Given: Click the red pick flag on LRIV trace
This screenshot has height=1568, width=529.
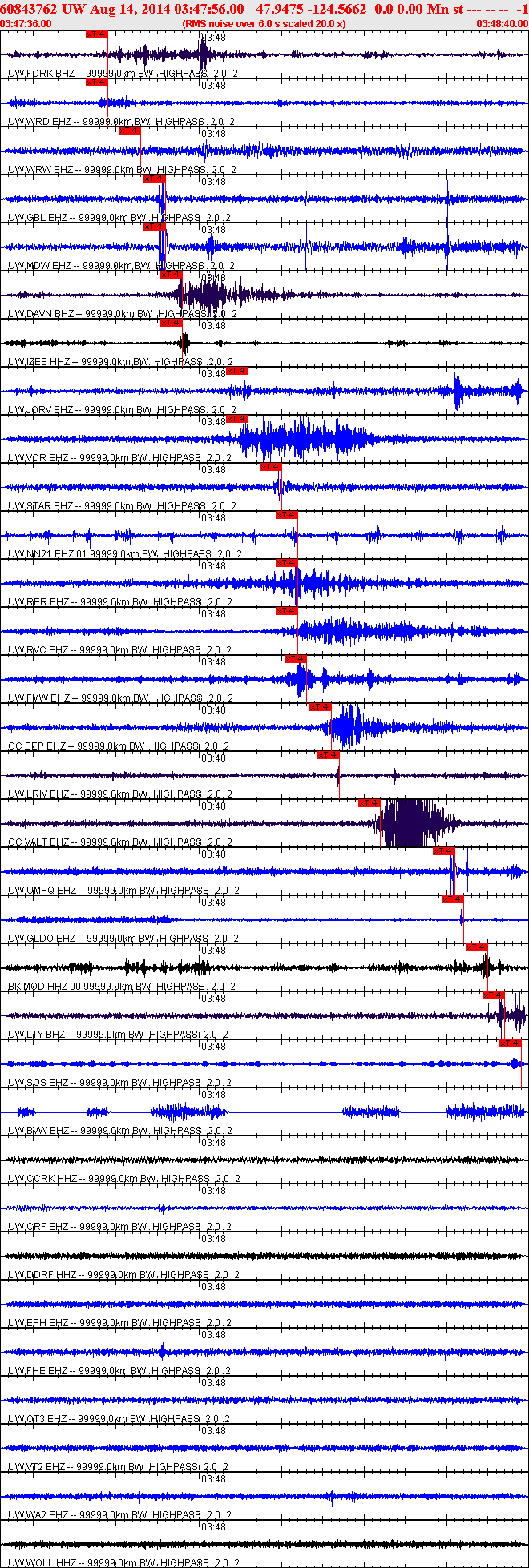Looking at the screenshot, I should click(329, 755).
